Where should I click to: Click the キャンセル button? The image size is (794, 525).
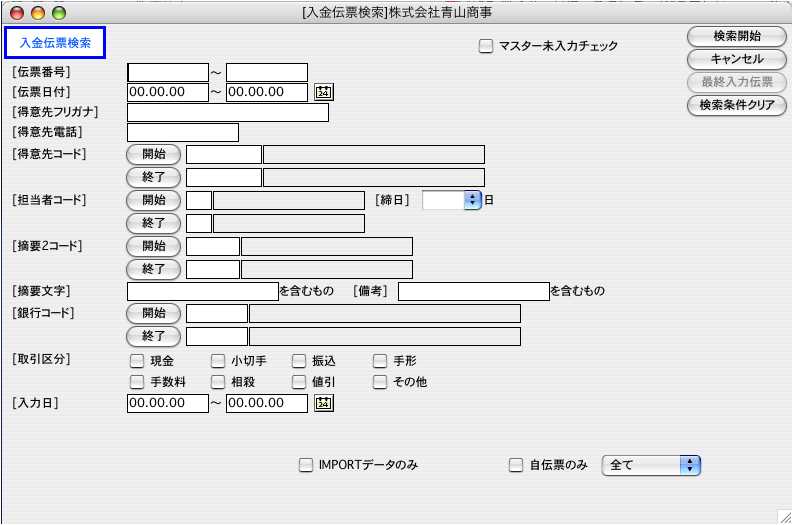[737, 60]
